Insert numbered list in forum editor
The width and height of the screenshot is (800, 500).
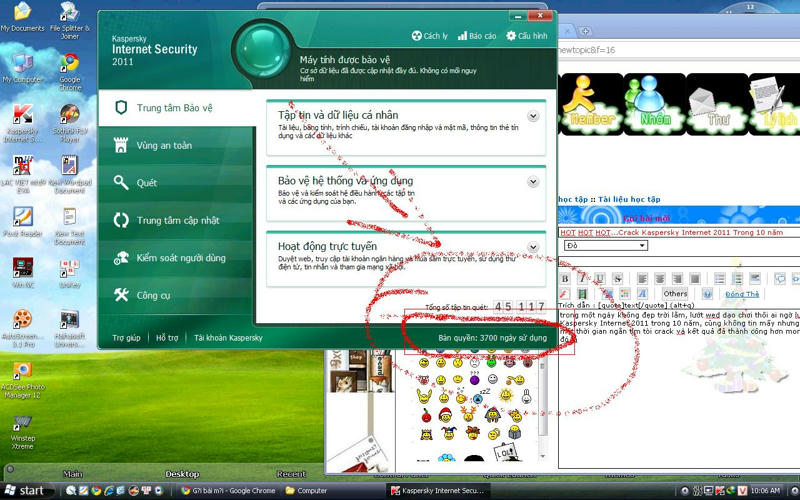coord(737,279)
